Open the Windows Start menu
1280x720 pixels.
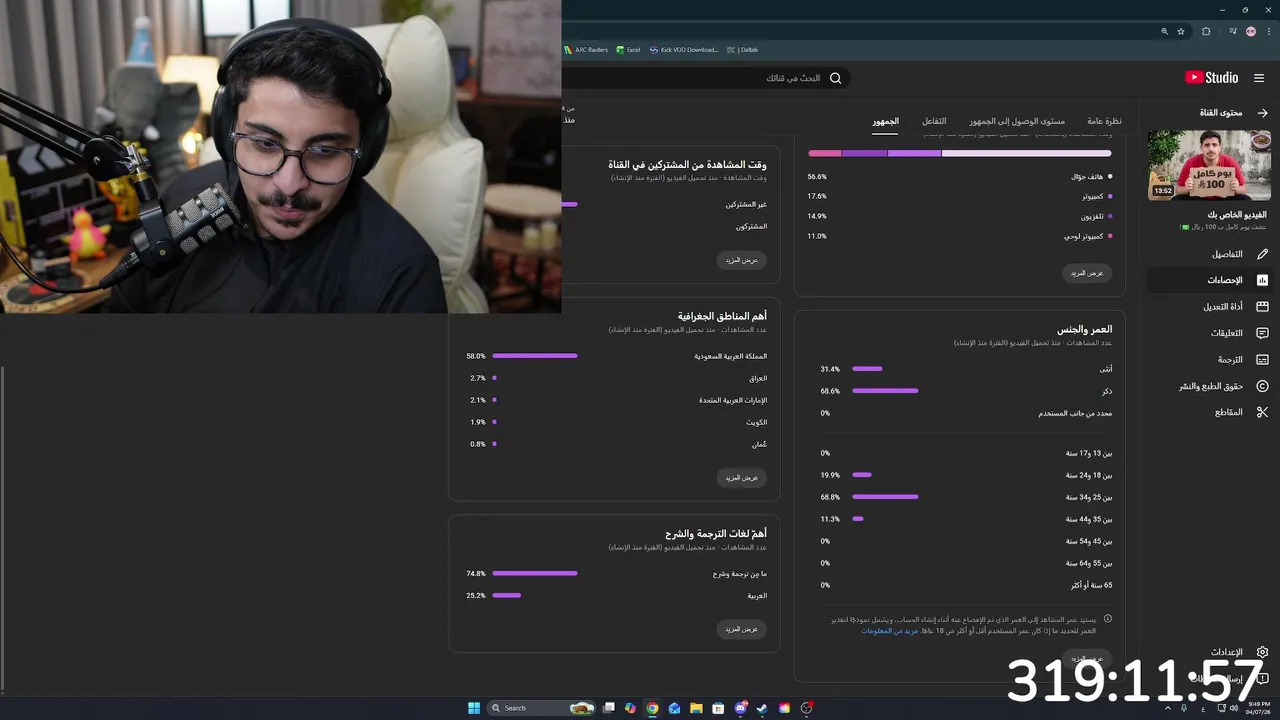(474, 708)
